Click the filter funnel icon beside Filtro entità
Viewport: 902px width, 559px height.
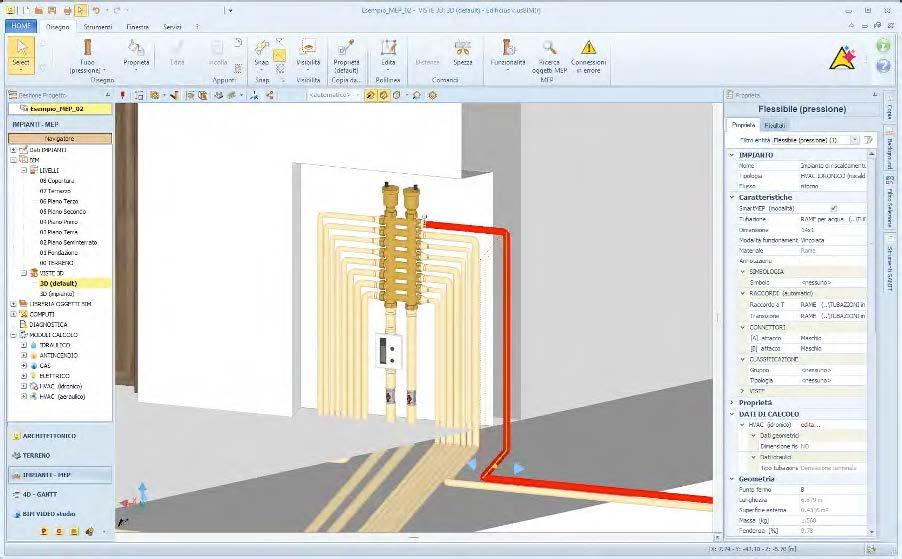tap(868, 140)
